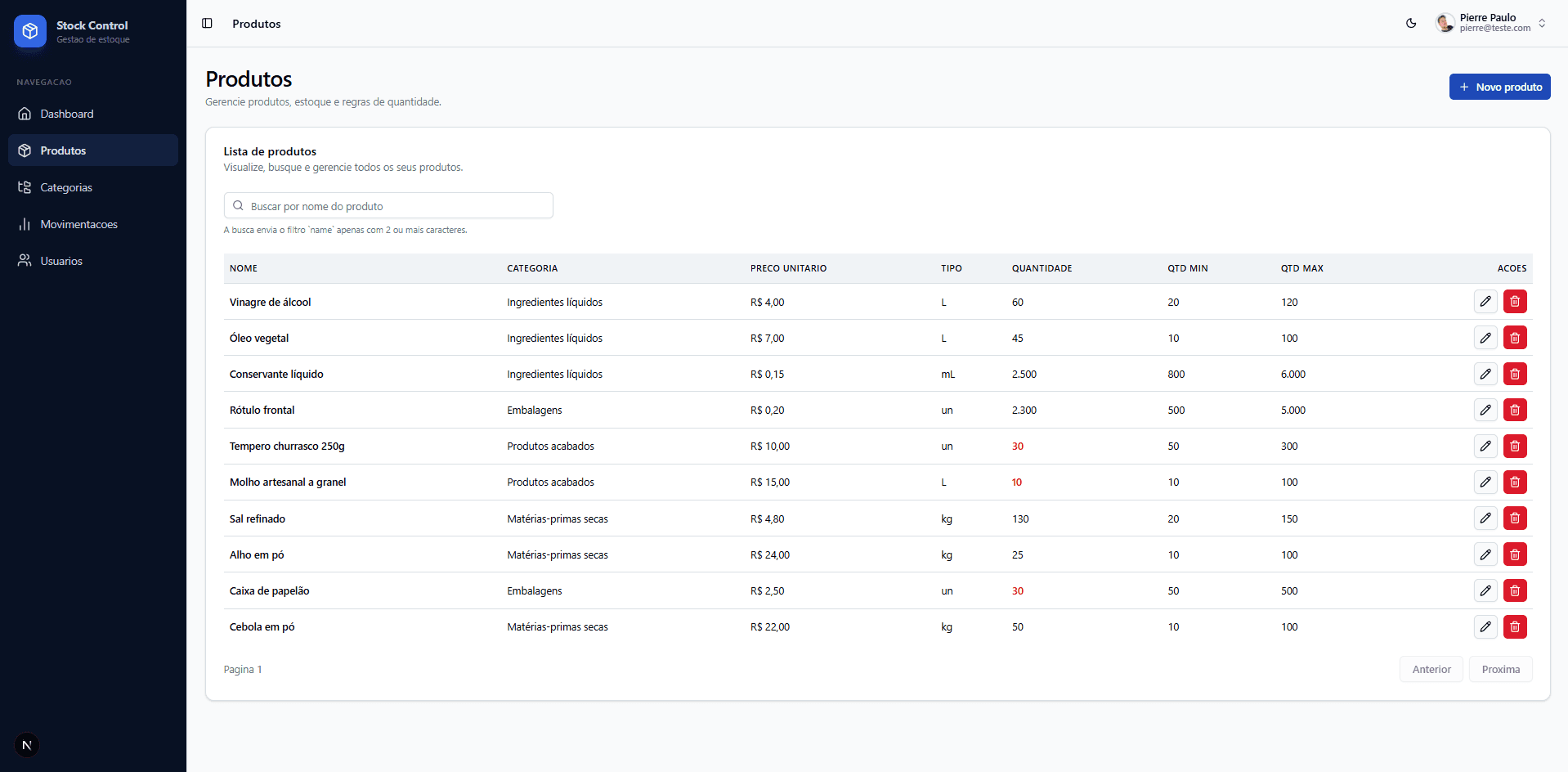Open the Movimentacoes section
Viewport: 1568px width, 772px height.
click(x=78, y=224)
